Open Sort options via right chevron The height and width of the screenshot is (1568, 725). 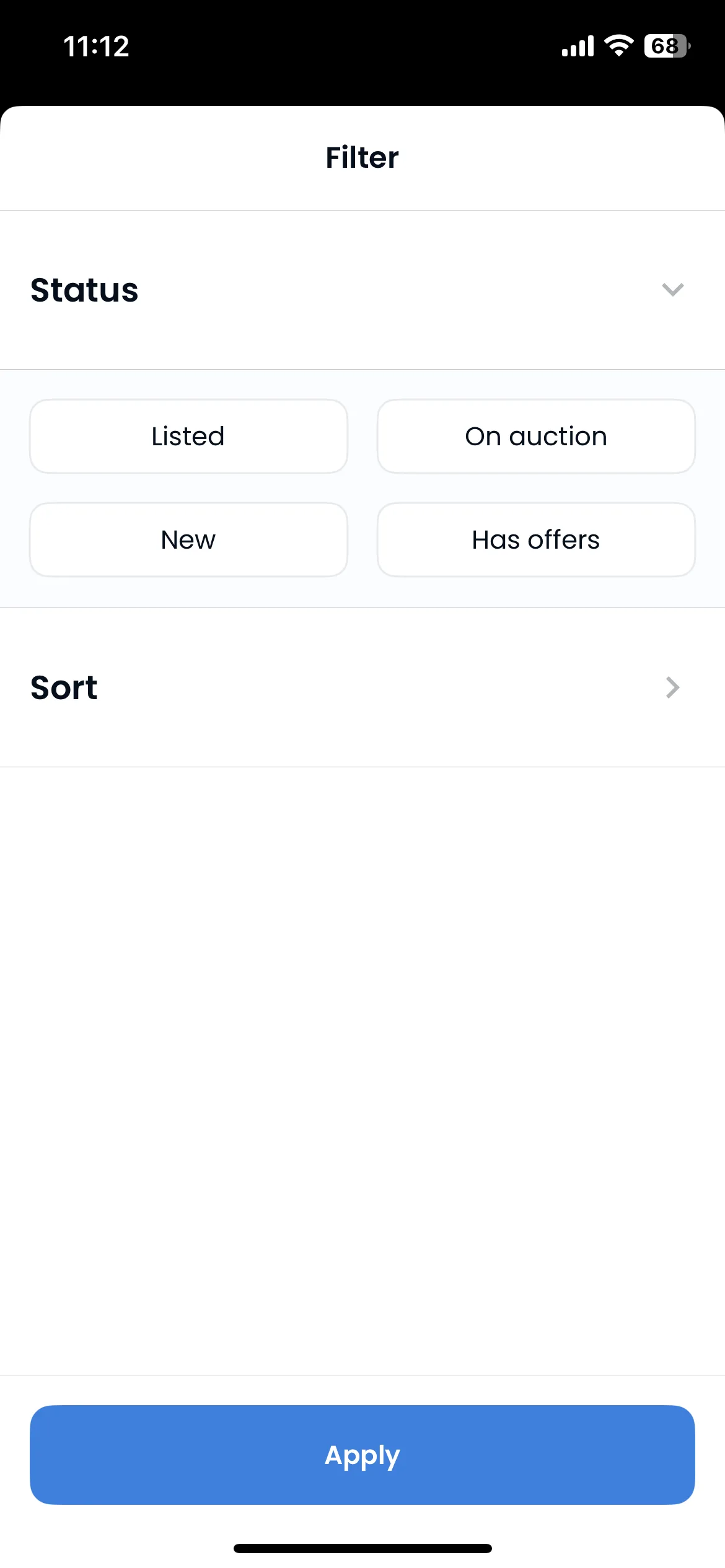673,687
